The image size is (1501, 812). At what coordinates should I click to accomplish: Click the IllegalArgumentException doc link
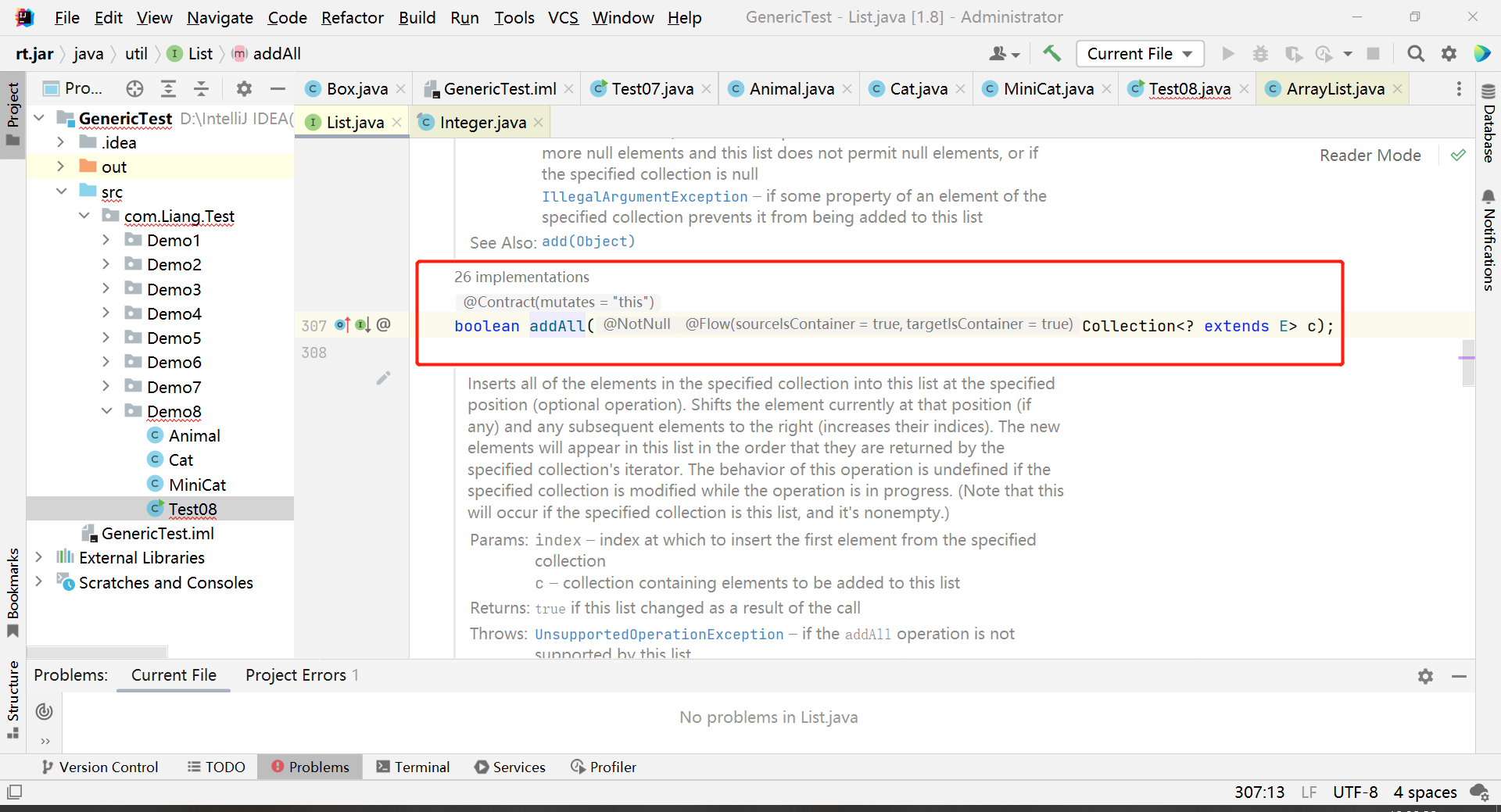tap(645, 196)
